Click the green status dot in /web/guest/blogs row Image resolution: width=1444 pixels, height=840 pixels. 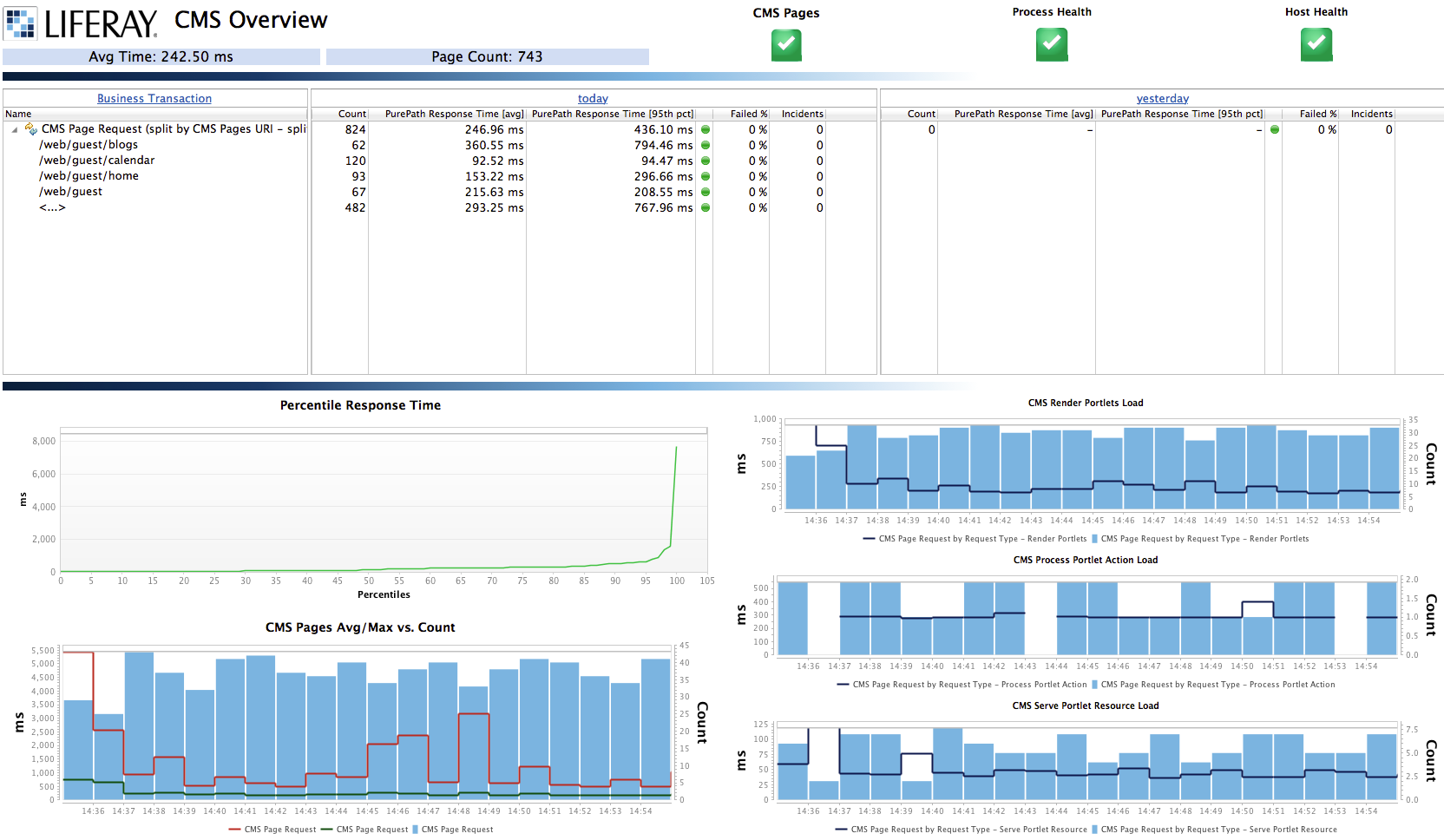pyautogui.click(x=706, y=146)
